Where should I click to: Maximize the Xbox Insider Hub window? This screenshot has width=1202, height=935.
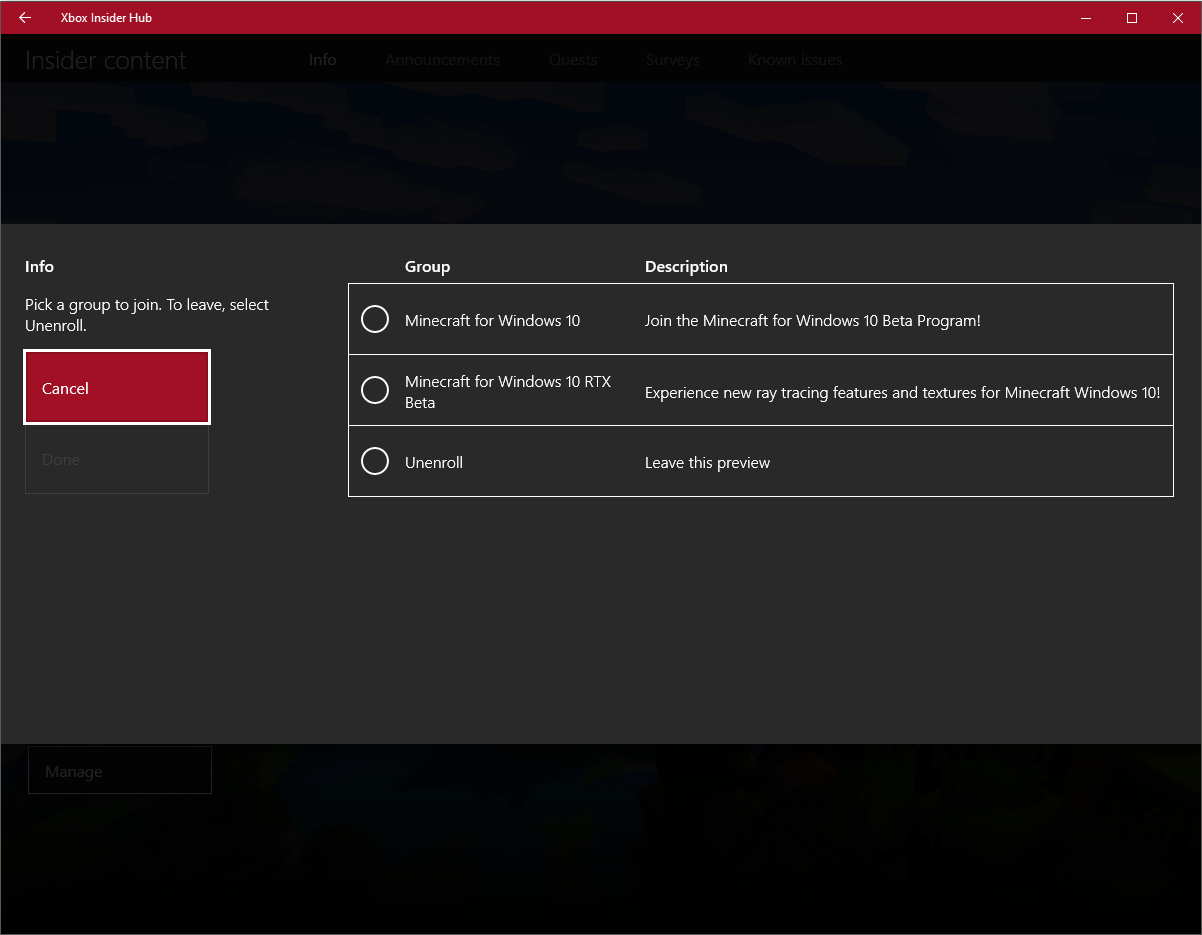(x=1132, y=17)
